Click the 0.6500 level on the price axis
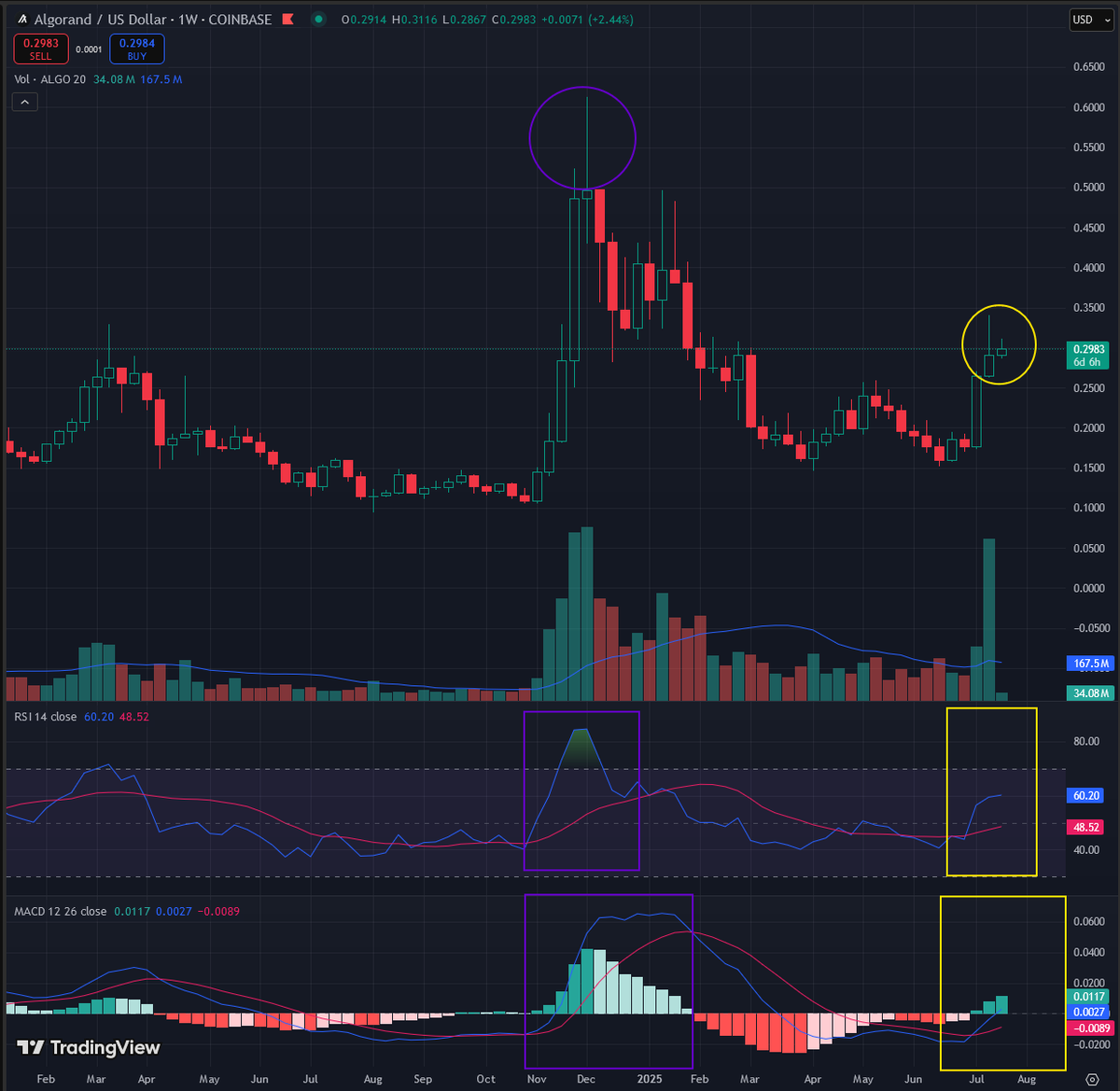 (1088, 67)
